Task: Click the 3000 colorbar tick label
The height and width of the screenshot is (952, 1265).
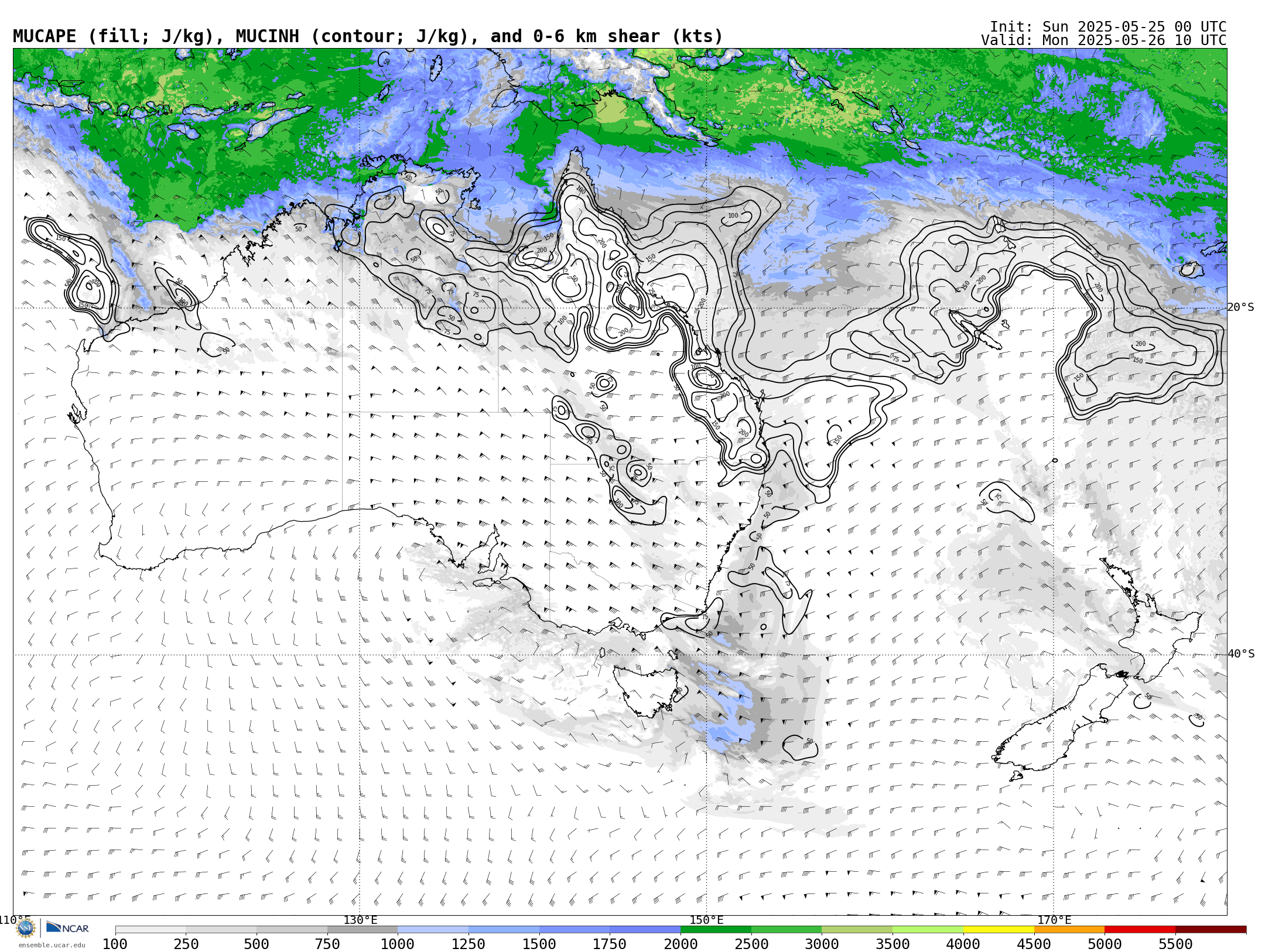Action: tap(822, 944)
